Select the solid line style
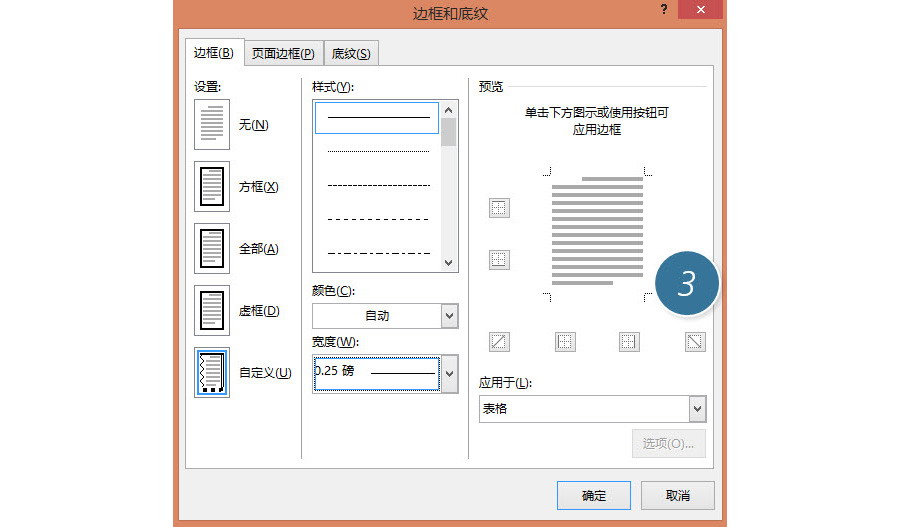 377,118
